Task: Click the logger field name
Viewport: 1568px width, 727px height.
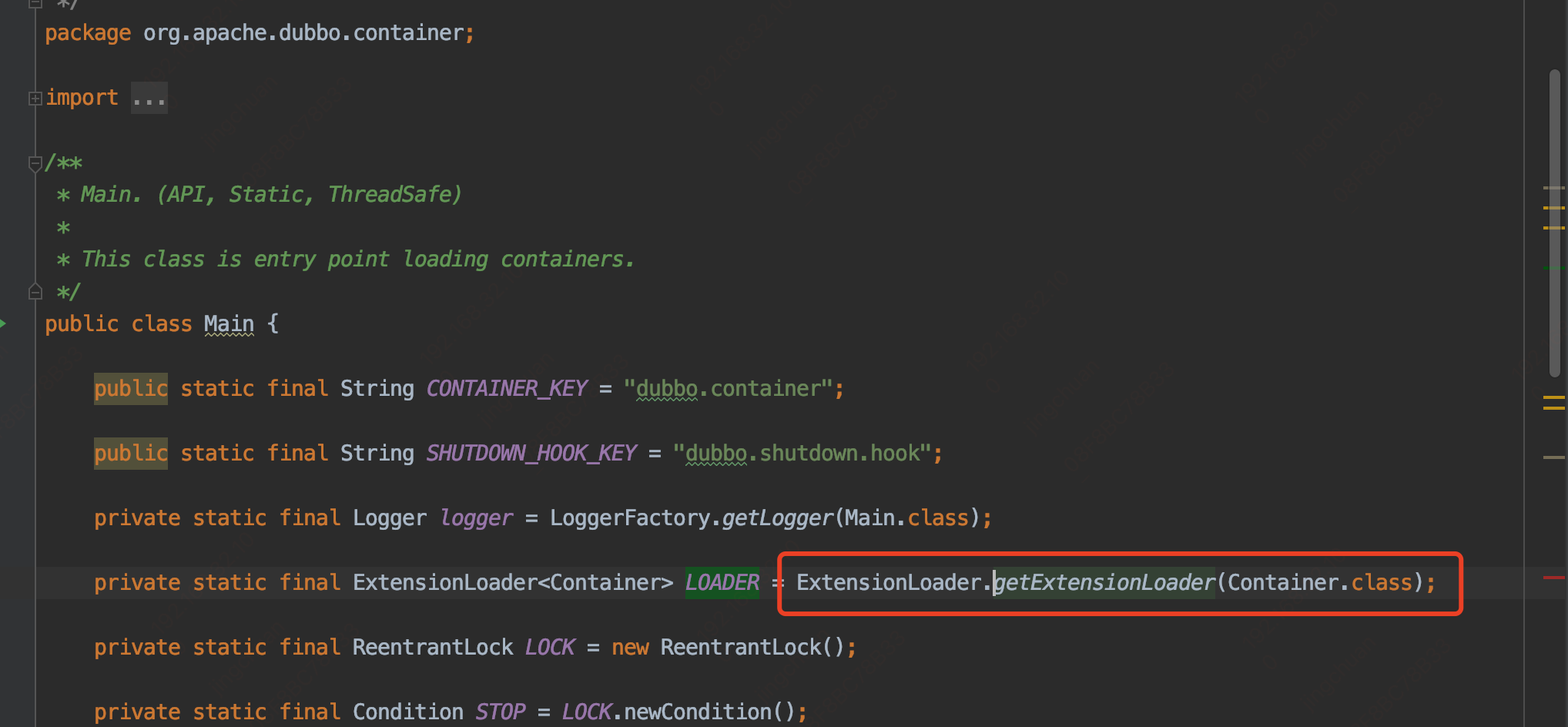Action: click(476, 518)
